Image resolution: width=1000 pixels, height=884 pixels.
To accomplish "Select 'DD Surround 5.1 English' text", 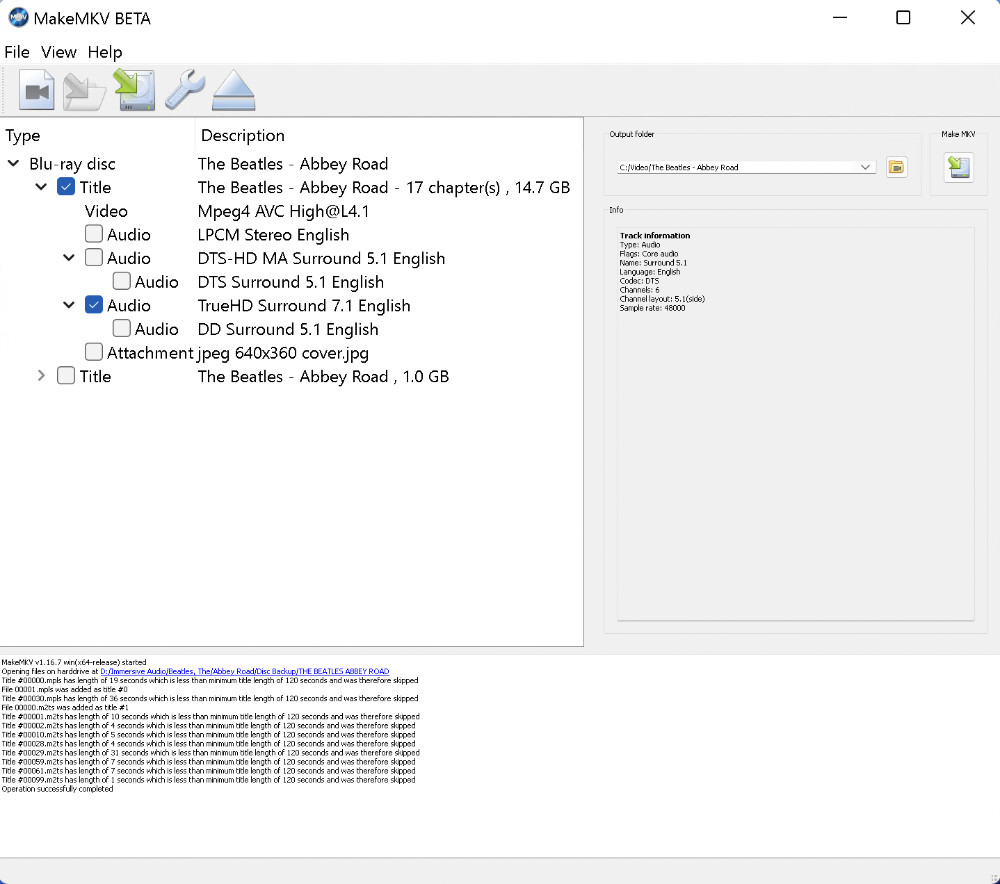I will tap(288, 329).
